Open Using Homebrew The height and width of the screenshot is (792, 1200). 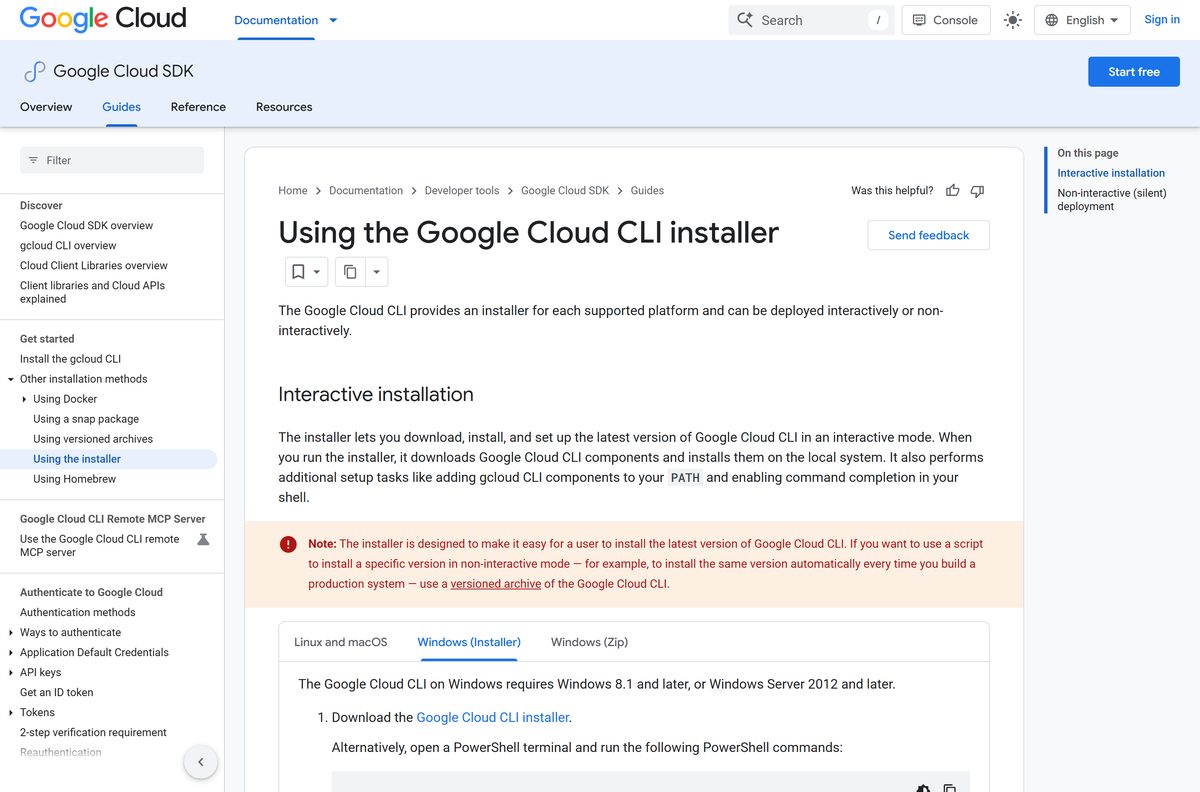75,479
